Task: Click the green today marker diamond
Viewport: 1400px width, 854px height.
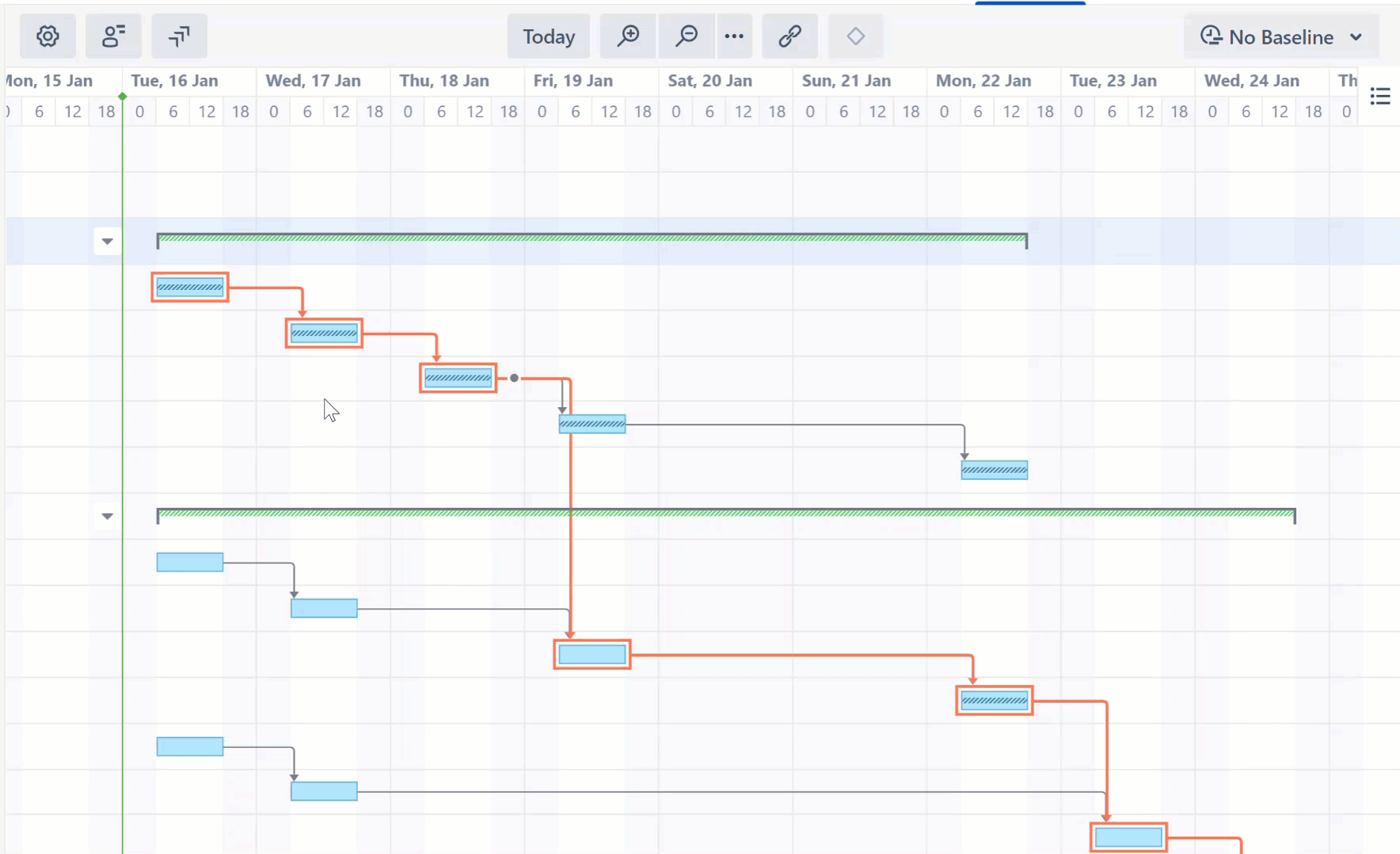Action: click(x=122, y=96)
